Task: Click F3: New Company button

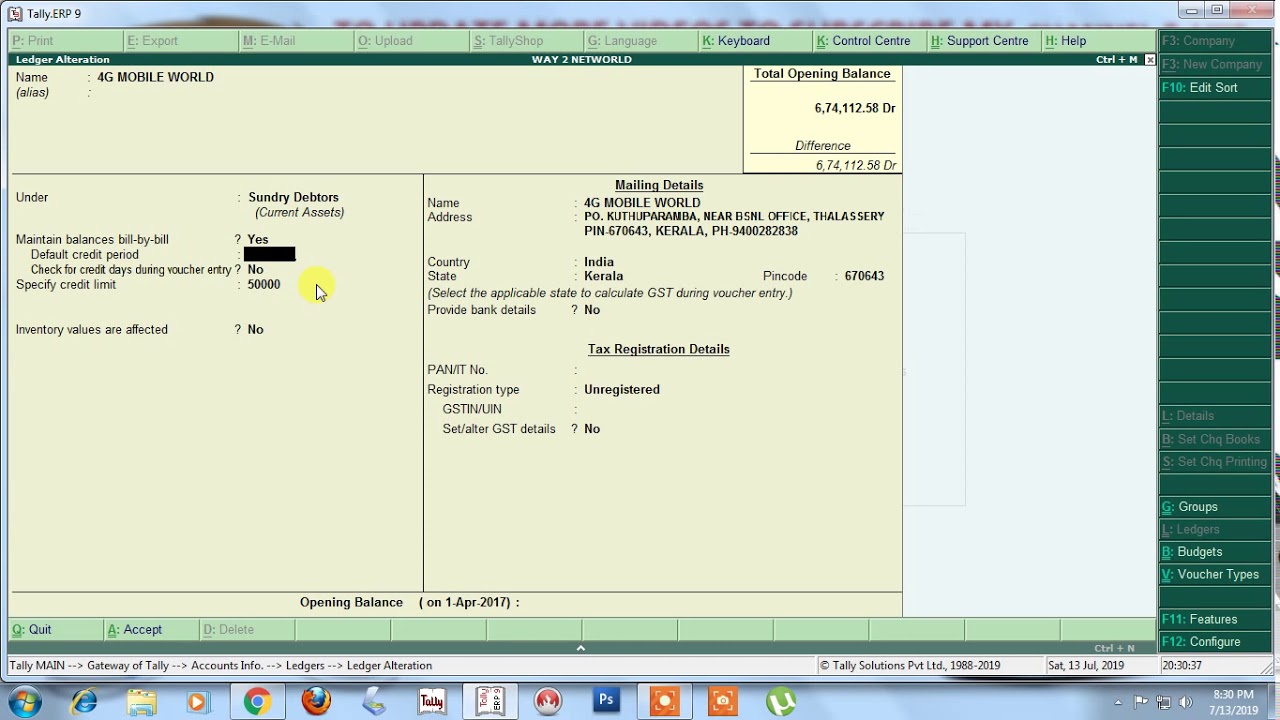Action: pos(1213,64)
